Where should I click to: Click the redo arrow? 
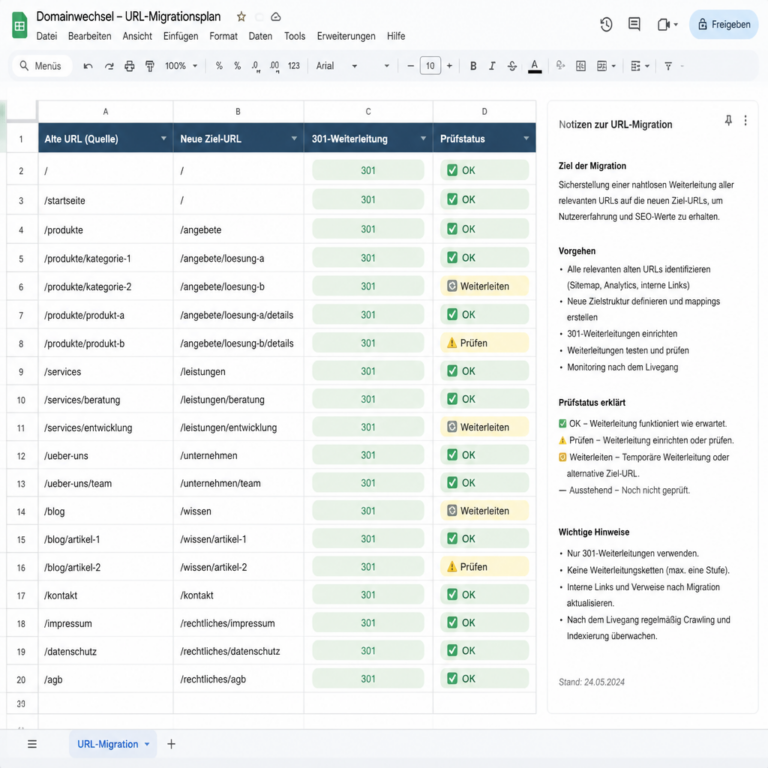coord(109,66)
